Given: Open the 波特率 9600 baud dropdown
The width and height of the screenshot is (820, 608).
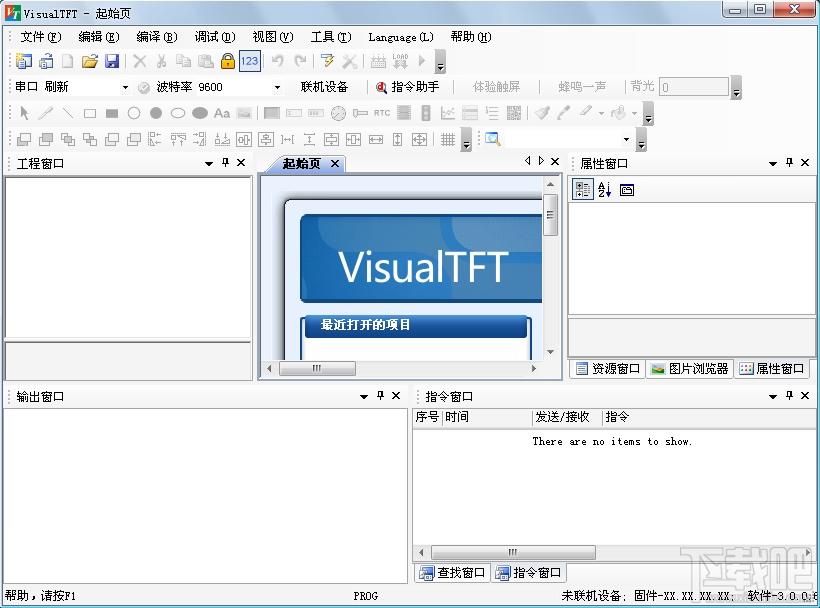Looking at the screenshot, I should click(x=277, y=87).
